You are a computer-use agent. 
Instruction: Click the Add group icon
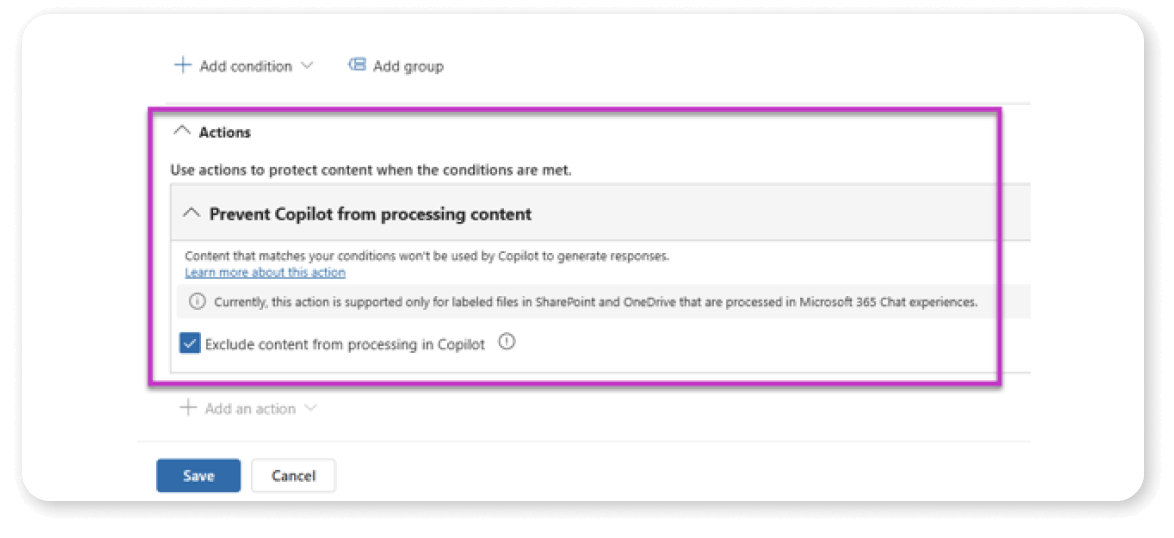click(x=357, y=65)
